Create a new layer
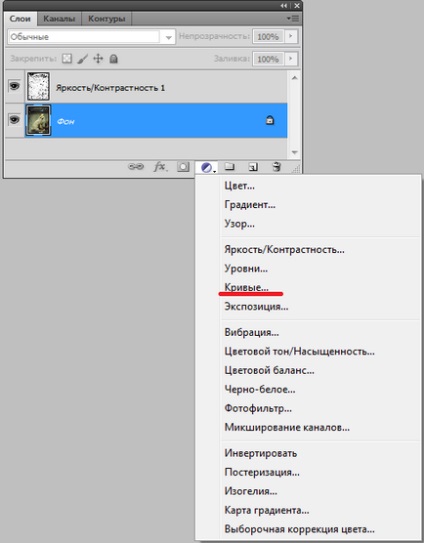 253,167
